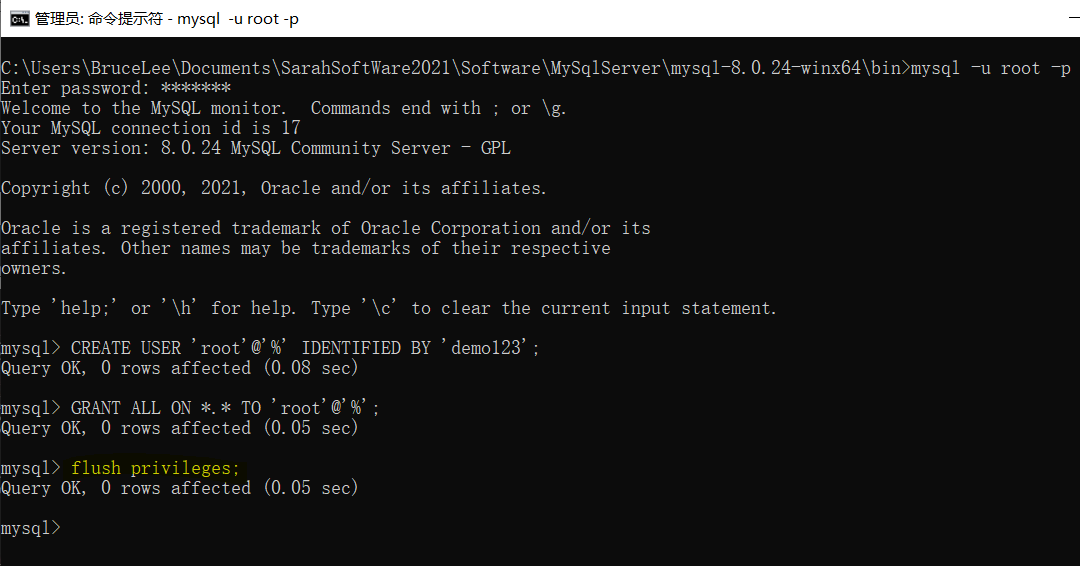The width and height of the screenshot is (1080, 566).
Task: Click the 'Oracle is a registered trademark' line
Action: point(326,228)
